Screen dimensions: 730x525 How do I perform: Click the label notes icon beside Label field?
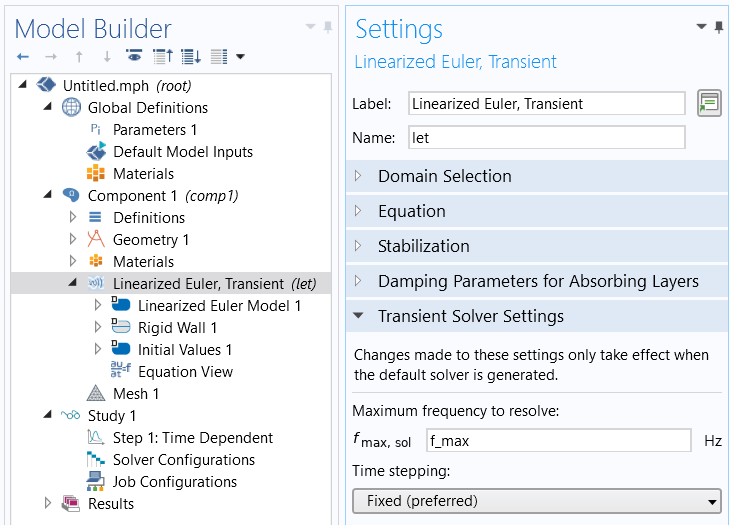point(709,103)
